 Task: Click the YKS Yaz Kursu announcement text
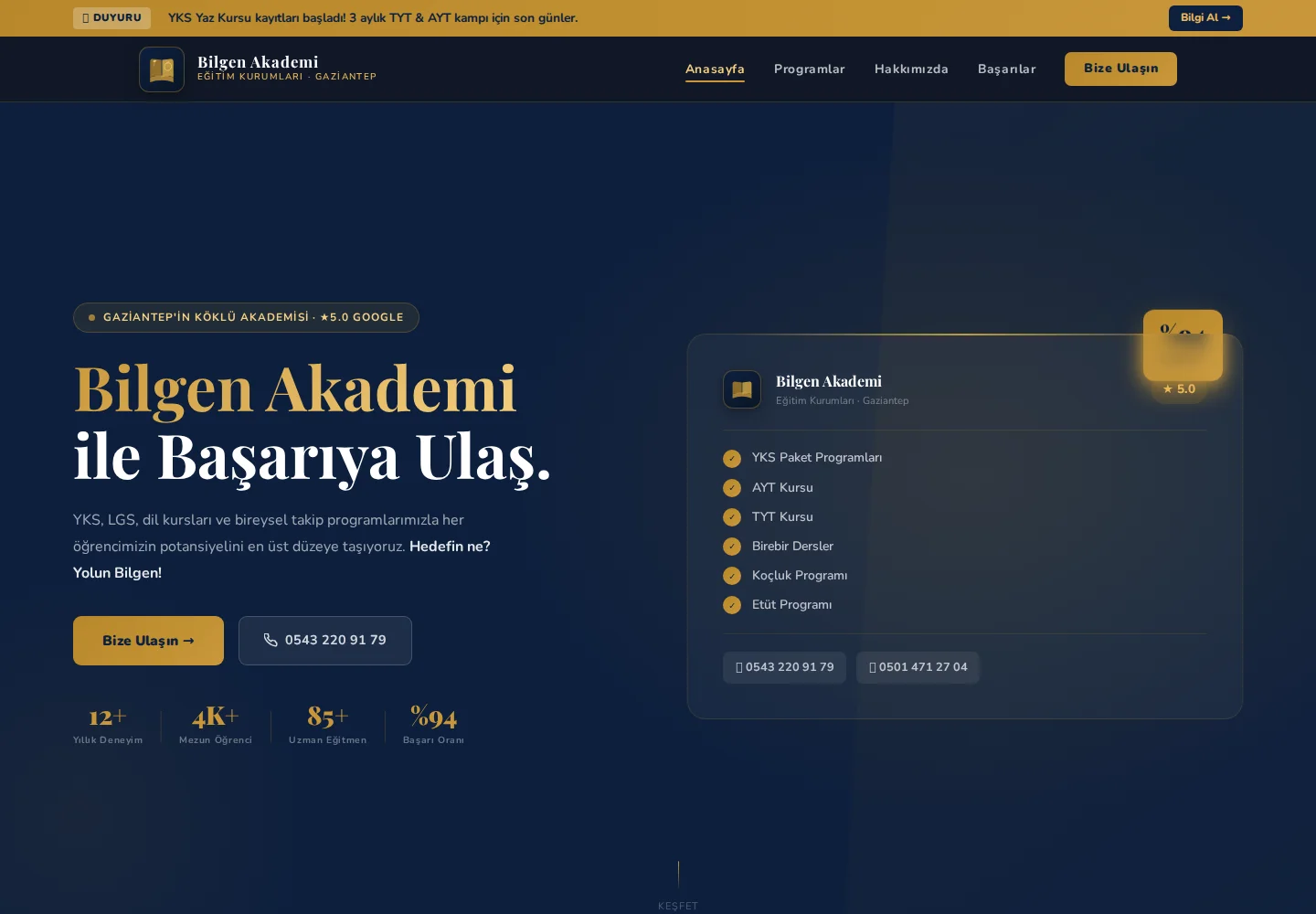tap(373, 18)
